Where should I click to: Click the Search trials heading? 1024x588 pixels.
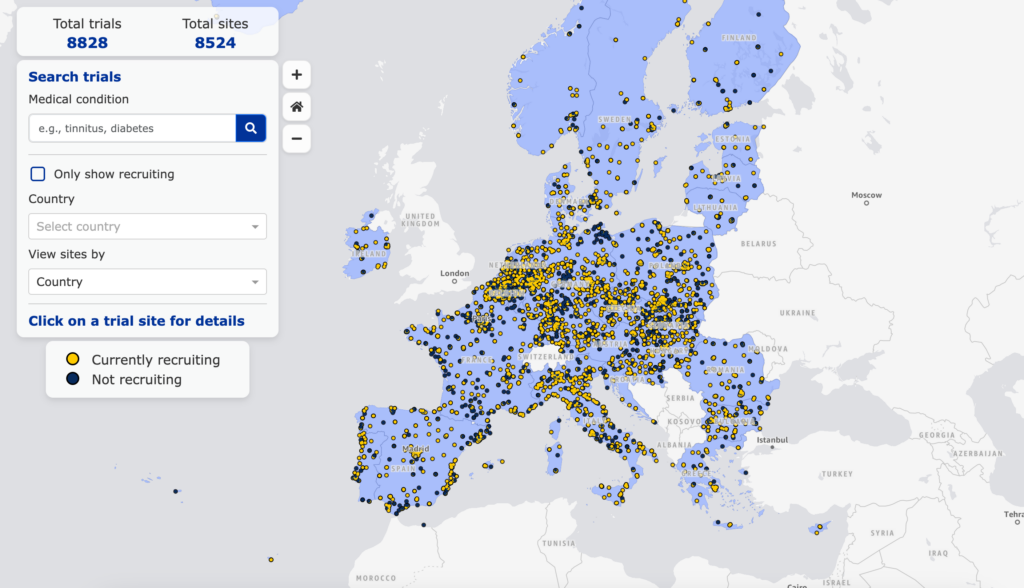(75, 77)
